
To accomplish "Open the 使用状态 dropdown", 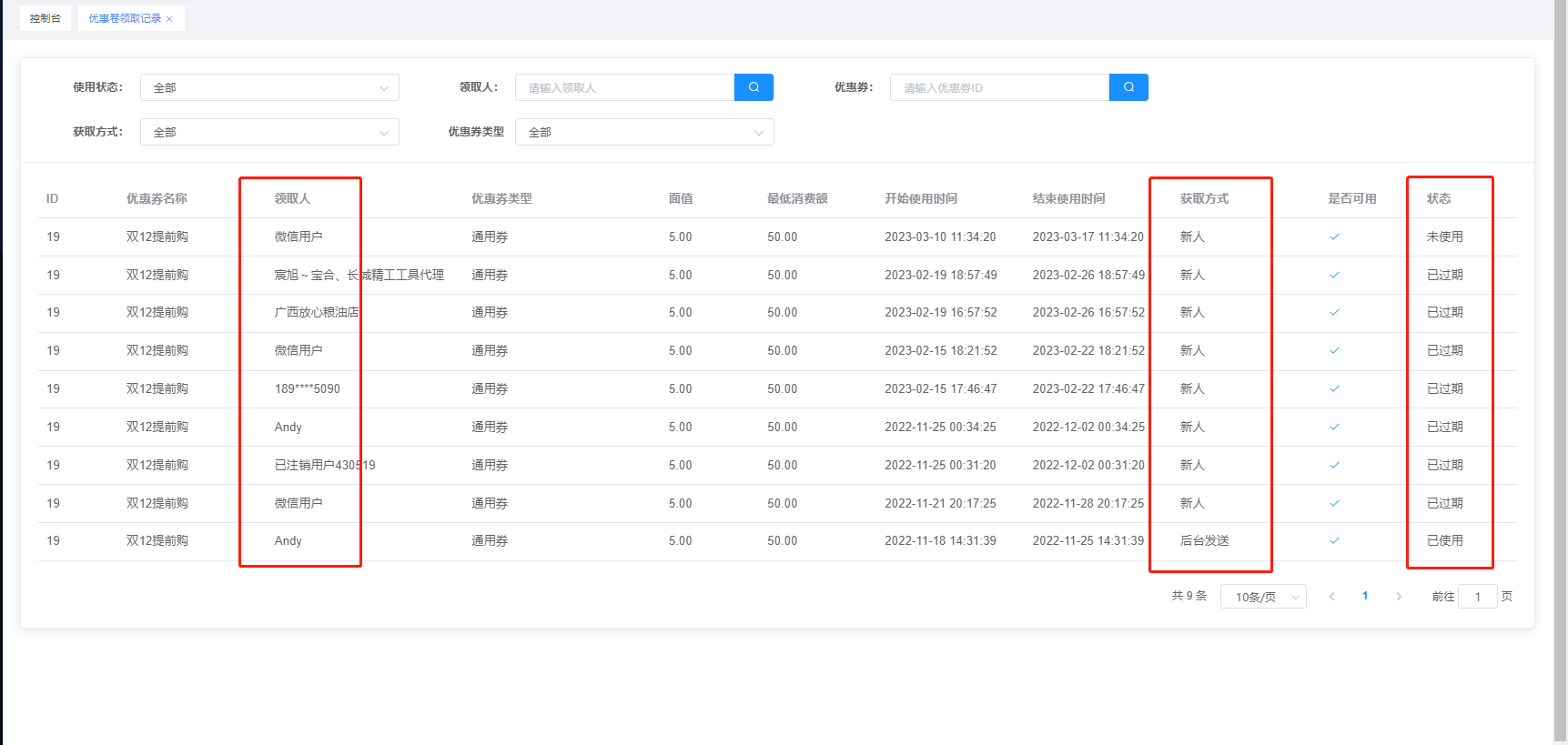I will tap(269, 88).
